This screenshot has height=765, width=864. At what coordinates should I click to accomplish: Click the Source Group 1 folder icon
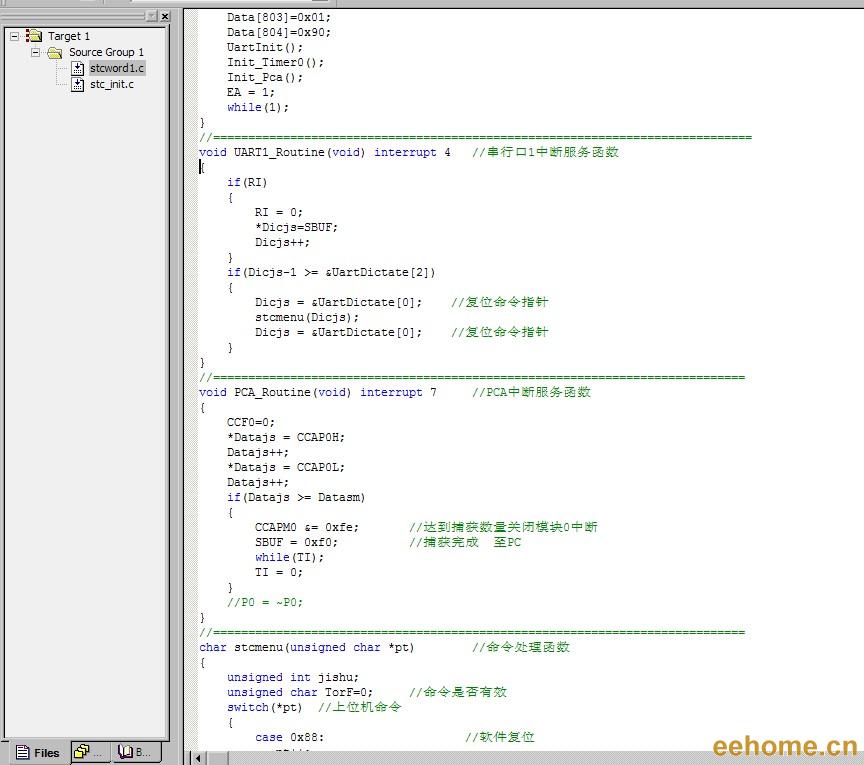[x=55, y=52]
